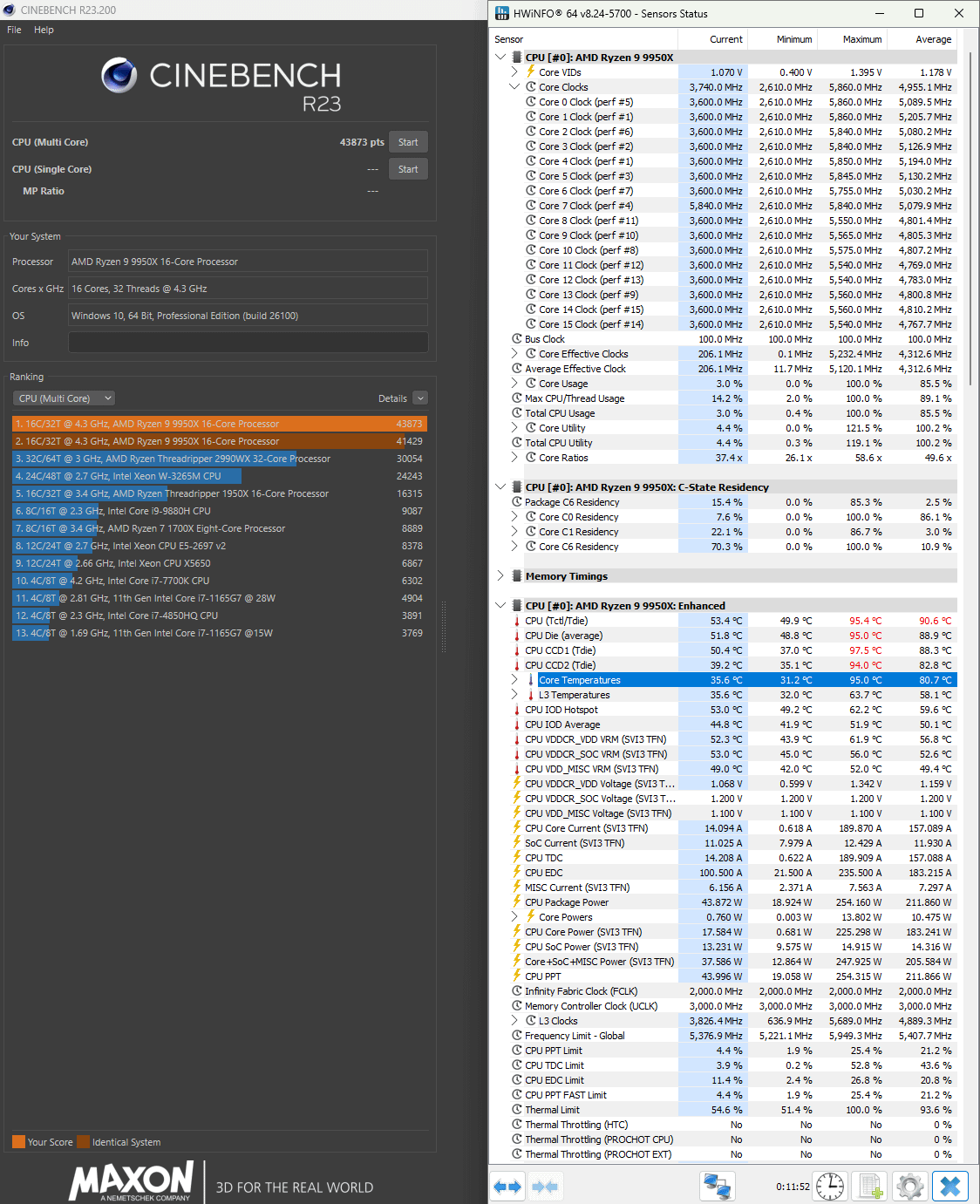Viewport: 980px width, 1204px height.
Task: Click the collapse columns arrows icon
Action: point(545,1187)
